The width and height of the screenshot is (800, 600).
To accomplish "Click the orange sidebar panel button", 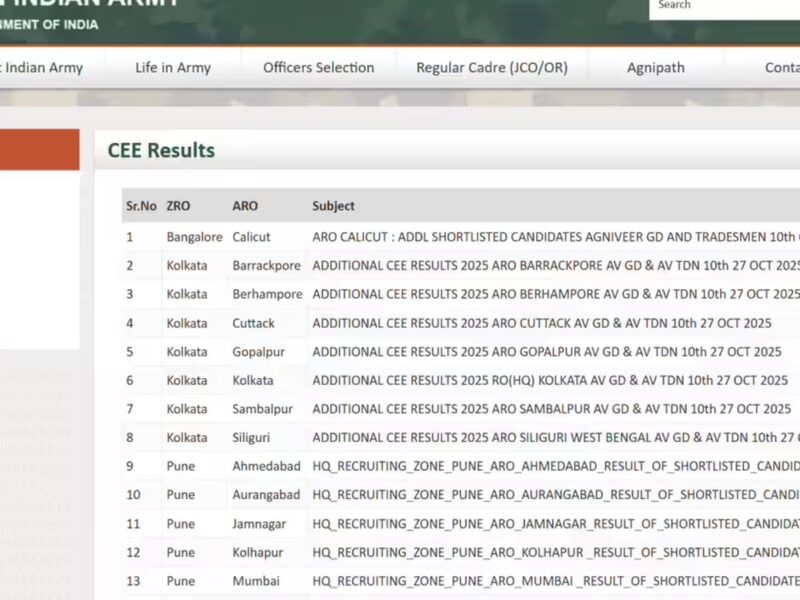I will (x=39, y=149).
